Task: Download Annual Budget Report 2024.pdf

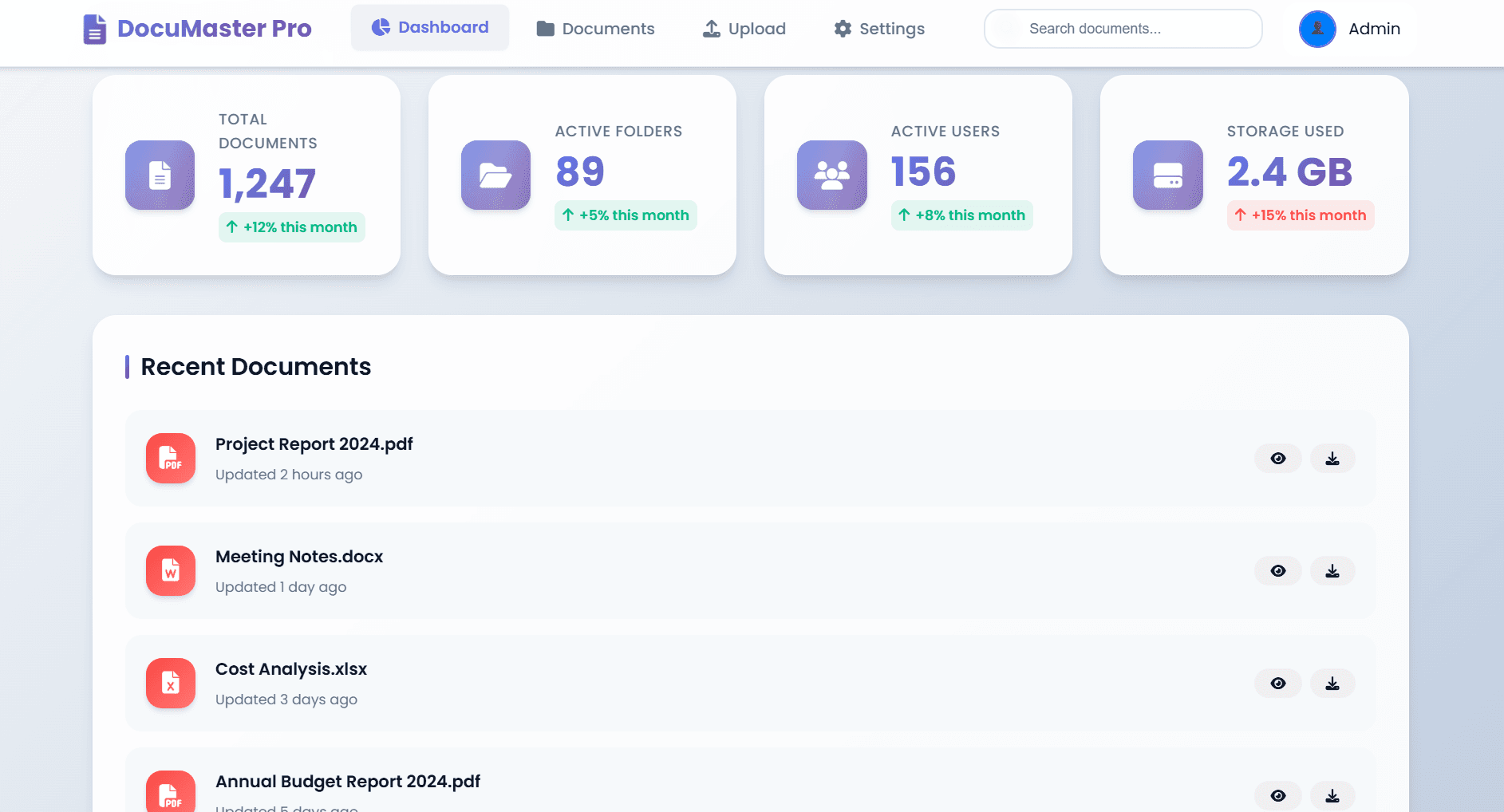Action: point(1332,796)
